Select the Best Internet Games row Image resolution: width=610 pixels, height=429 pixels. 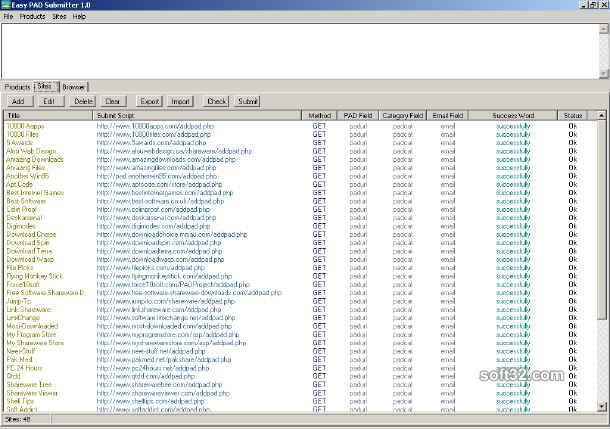pyautogui.click(x=300, y=193)
